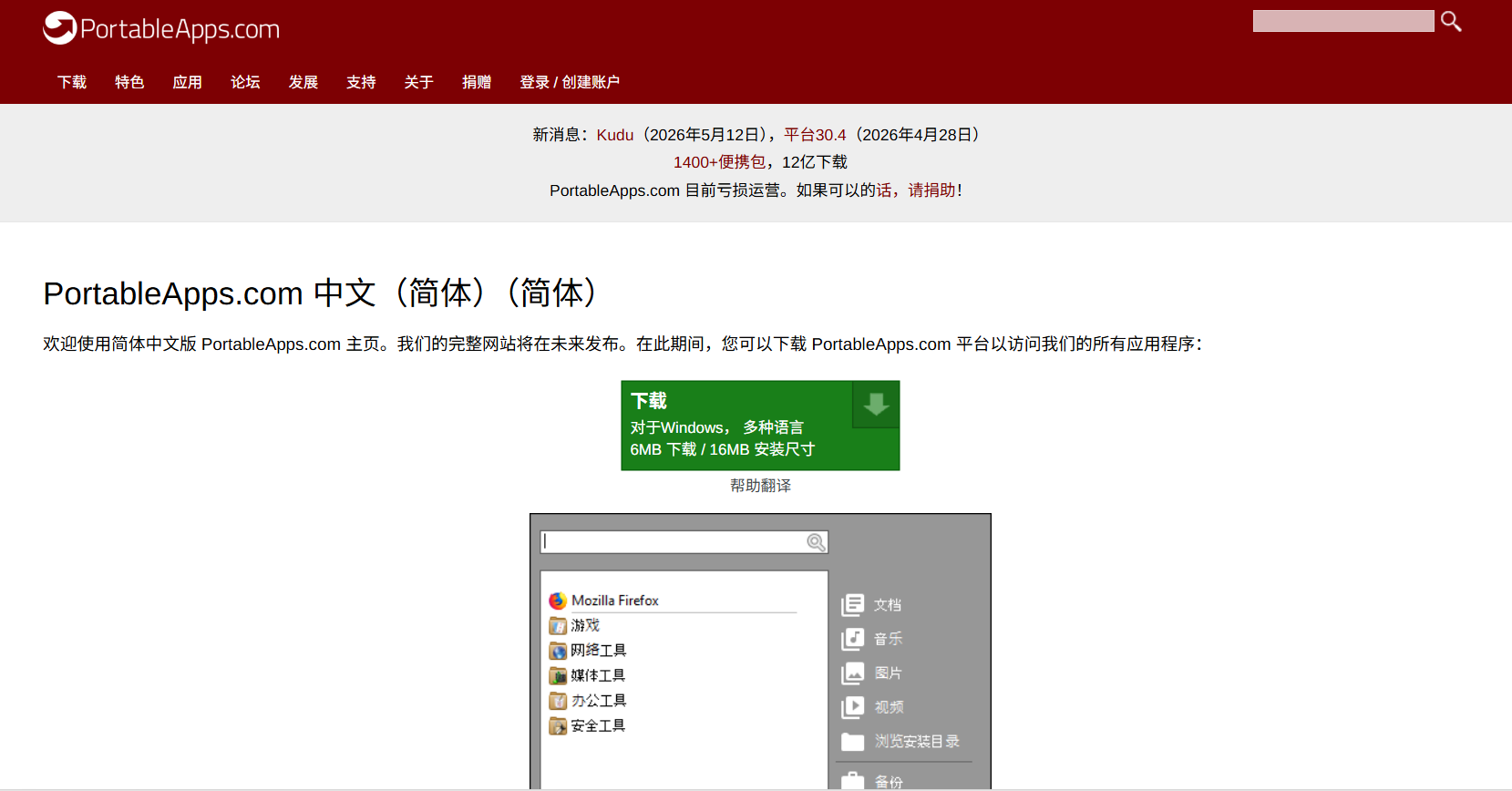Open the 关于 menu item
This screenshot has height=791, width=1512.
[x=419, y=82]
